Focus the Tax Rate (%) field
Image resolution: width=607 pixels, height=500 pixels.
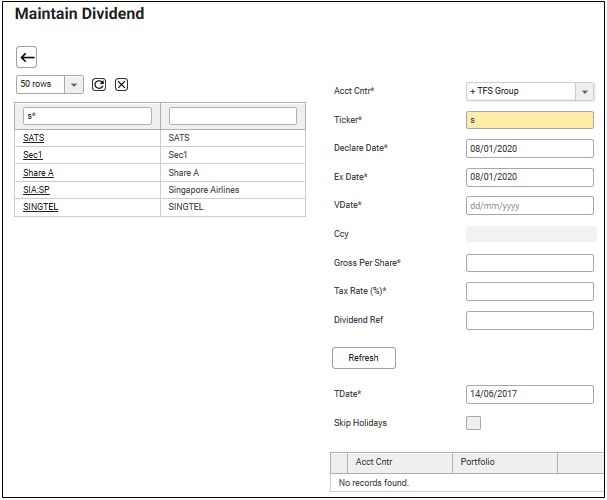[529, 292]
